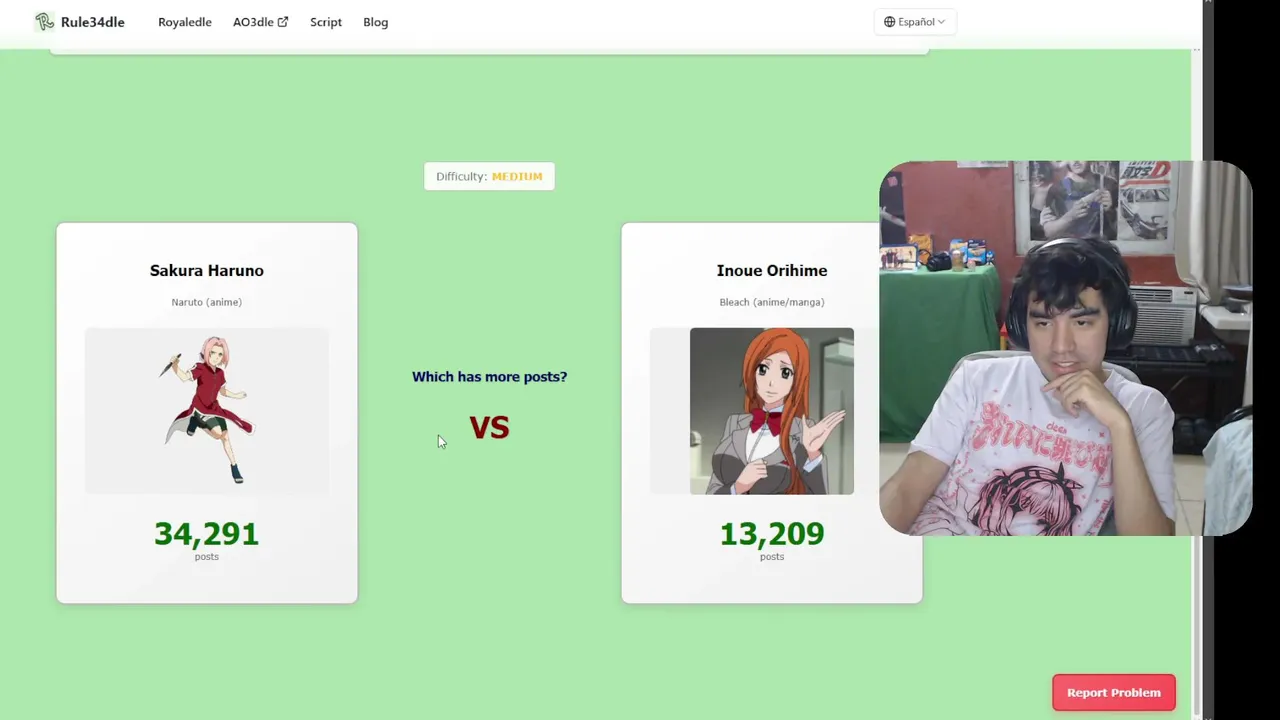Click the Bleach (anime/manga) subtitle

(772, 302)
